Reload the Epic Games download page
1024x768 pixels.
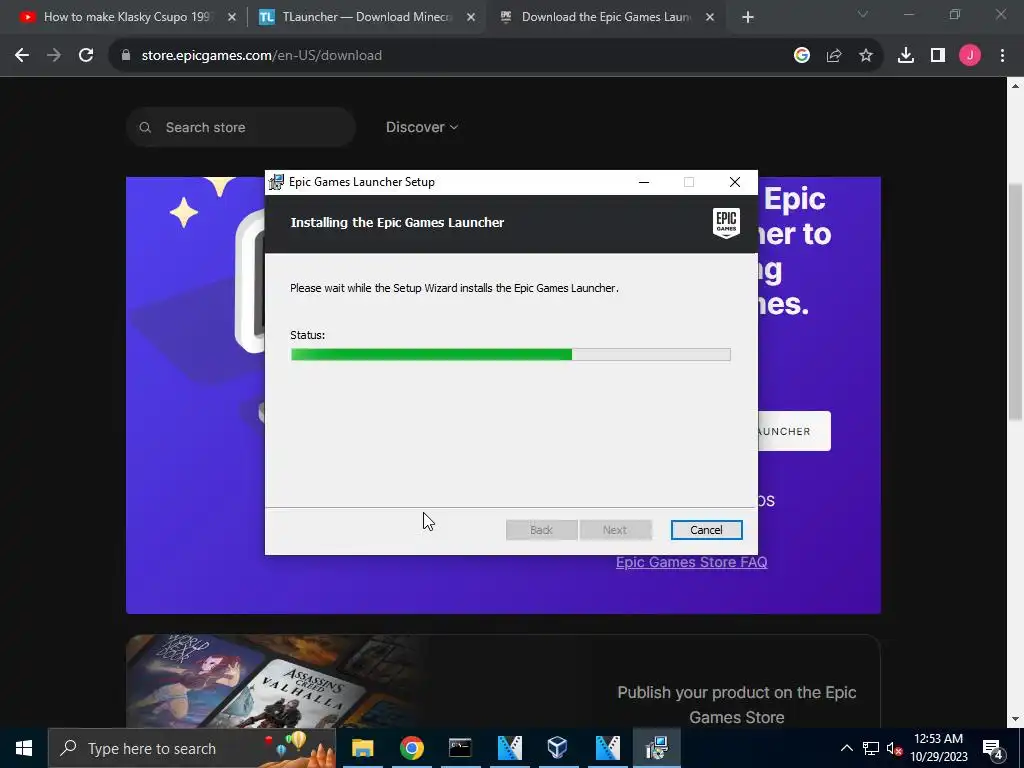click(x=86, y=56)
